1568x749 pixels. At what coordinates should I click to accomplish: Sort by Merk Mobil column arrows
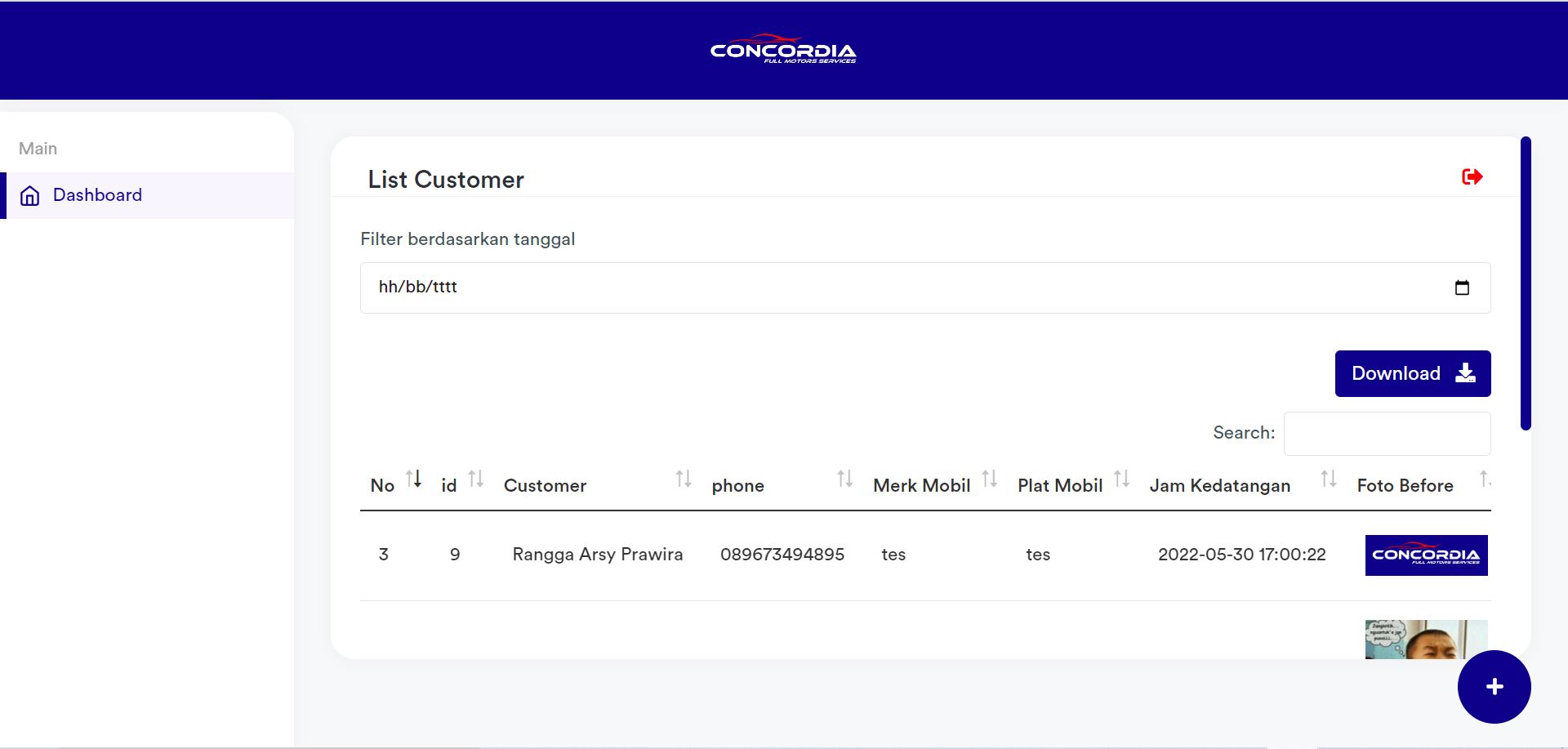click(x=989, y=479)
